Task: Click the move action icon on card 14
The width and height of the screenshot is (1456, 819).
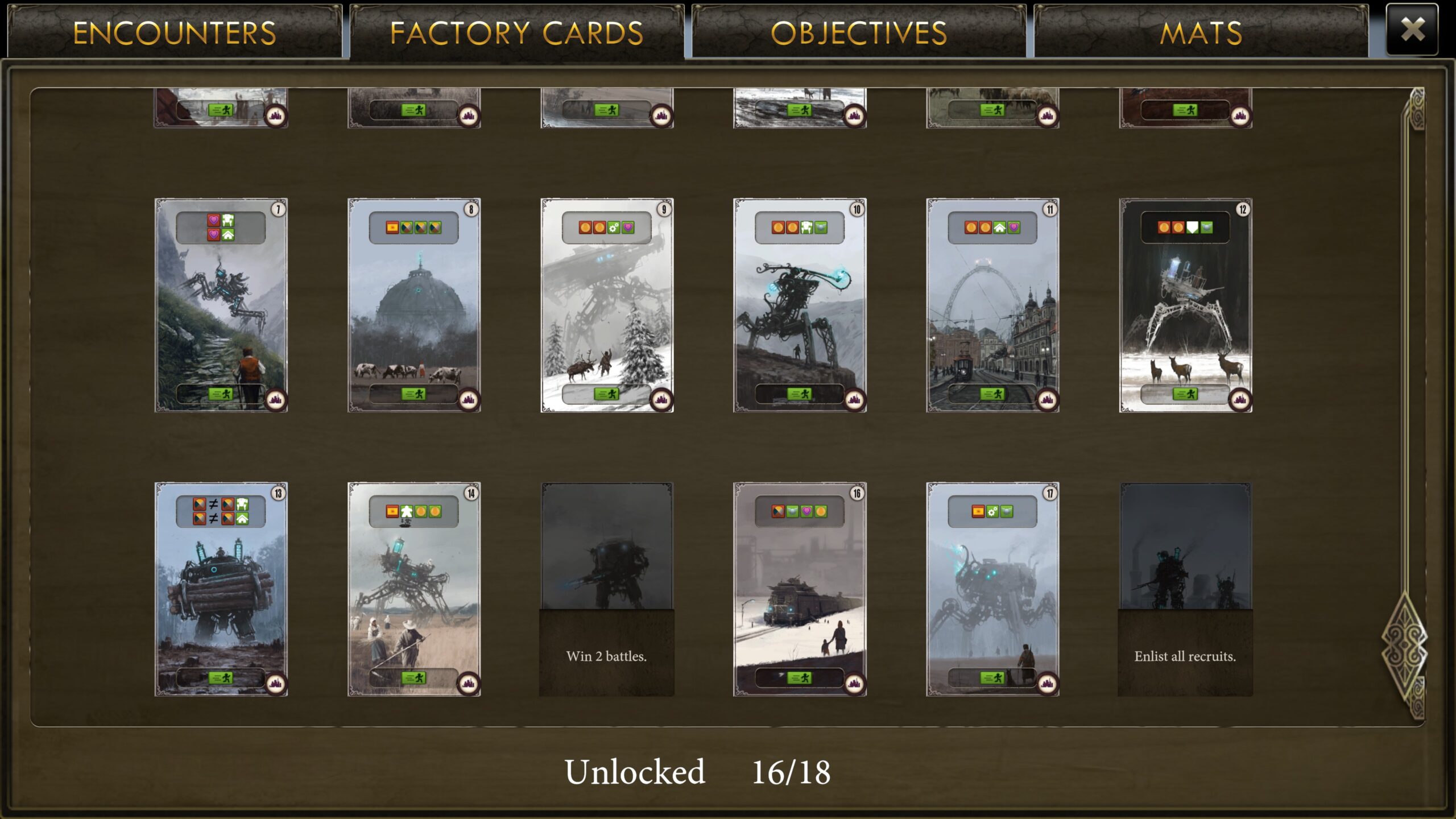Action: [413, 677]
